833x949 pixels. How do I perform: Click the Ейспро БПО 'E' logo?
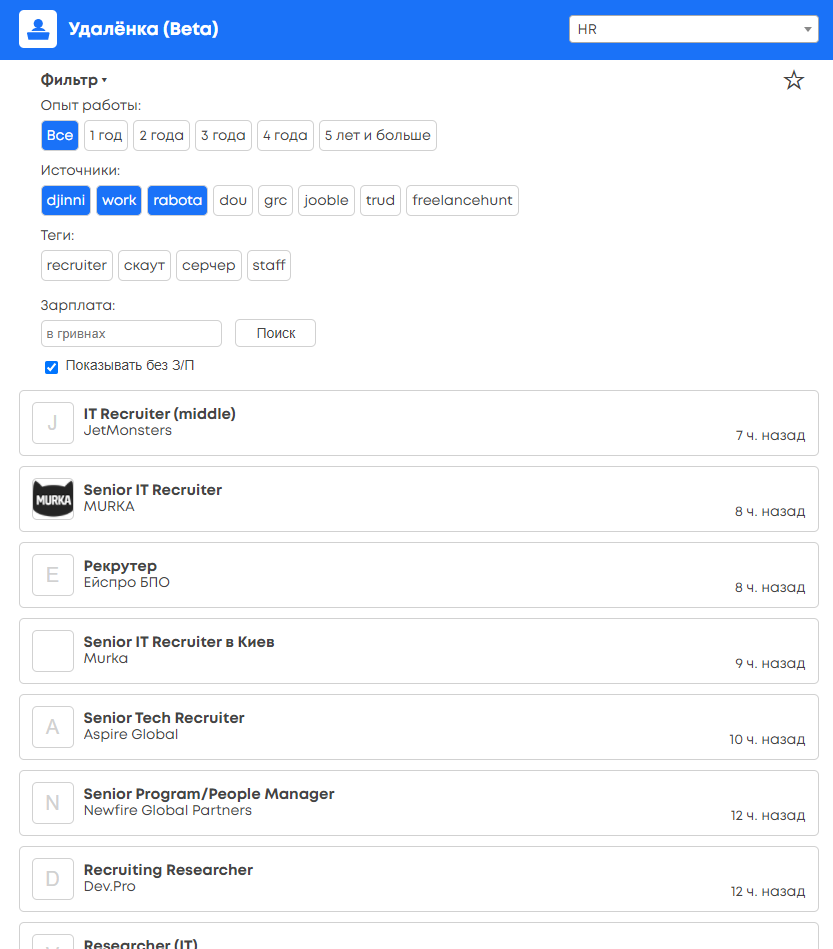tap(53, 575)
